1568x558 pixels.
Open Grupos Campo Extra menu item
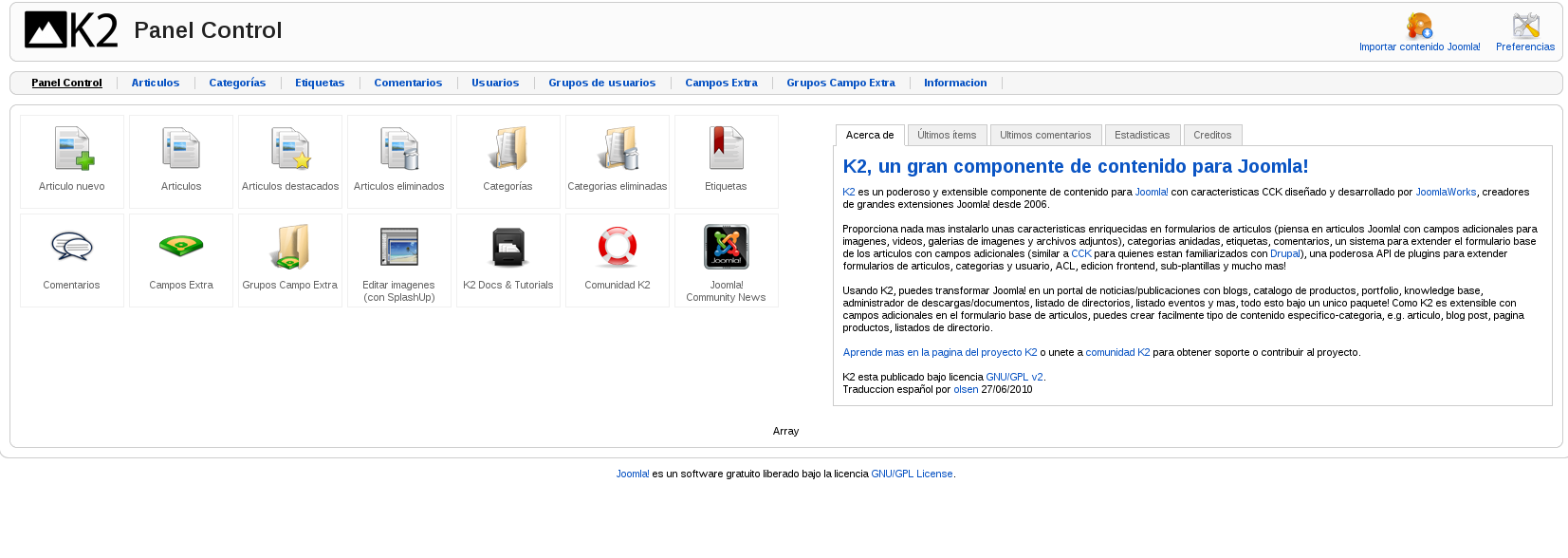click(840, 84)
